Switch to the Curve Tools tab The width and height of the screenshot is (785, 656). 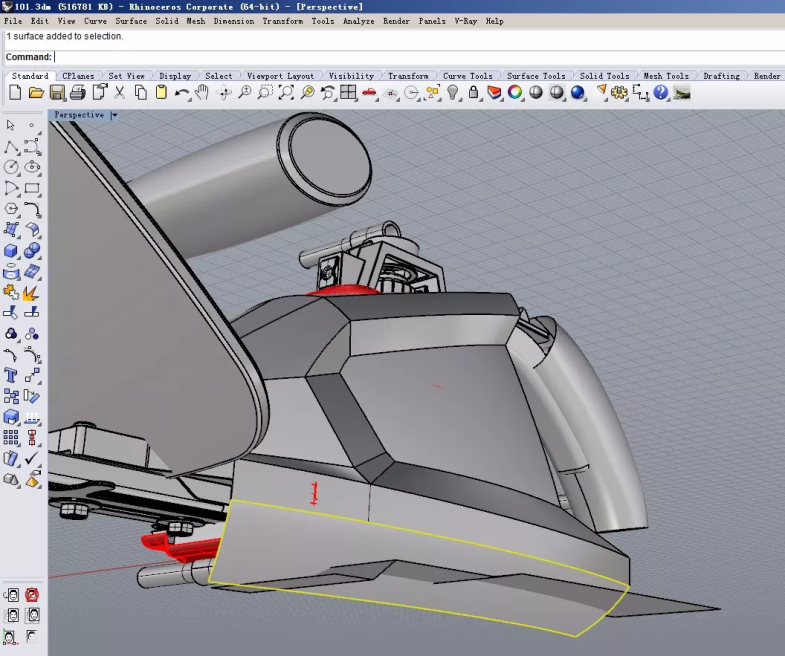pyautogui.click(x=467, y=76)
